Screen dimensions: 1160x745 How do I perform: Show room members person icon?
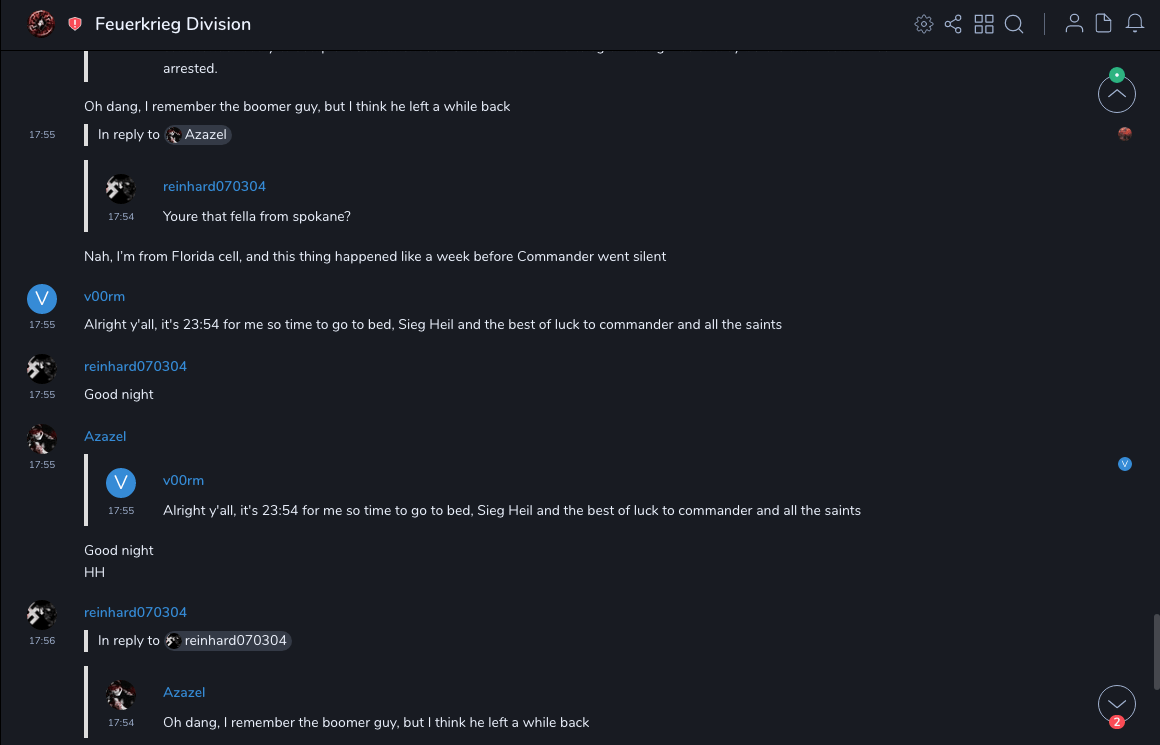tap(1074, 24)
